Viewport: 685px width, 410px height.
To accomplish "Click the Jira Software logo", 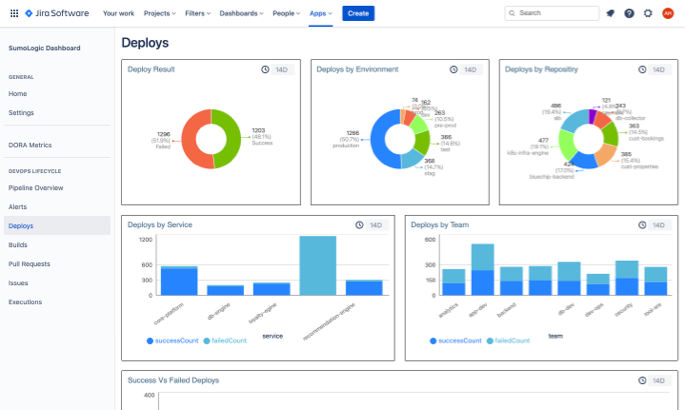I will coord(58,13).
